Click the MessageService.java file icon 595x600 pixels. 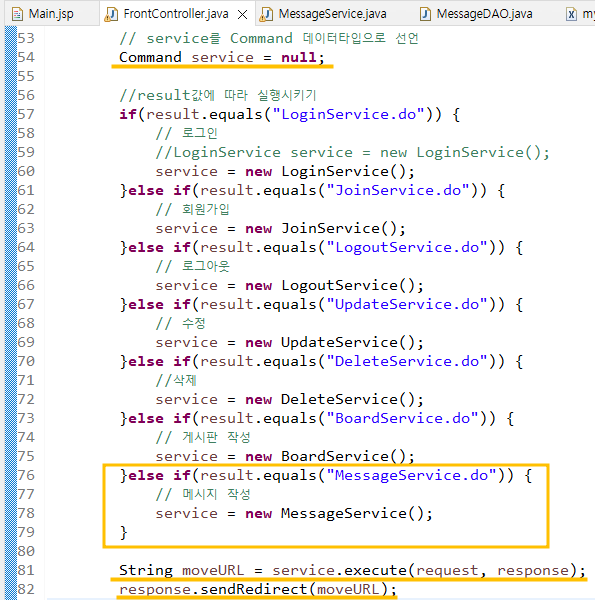[266, 14]
